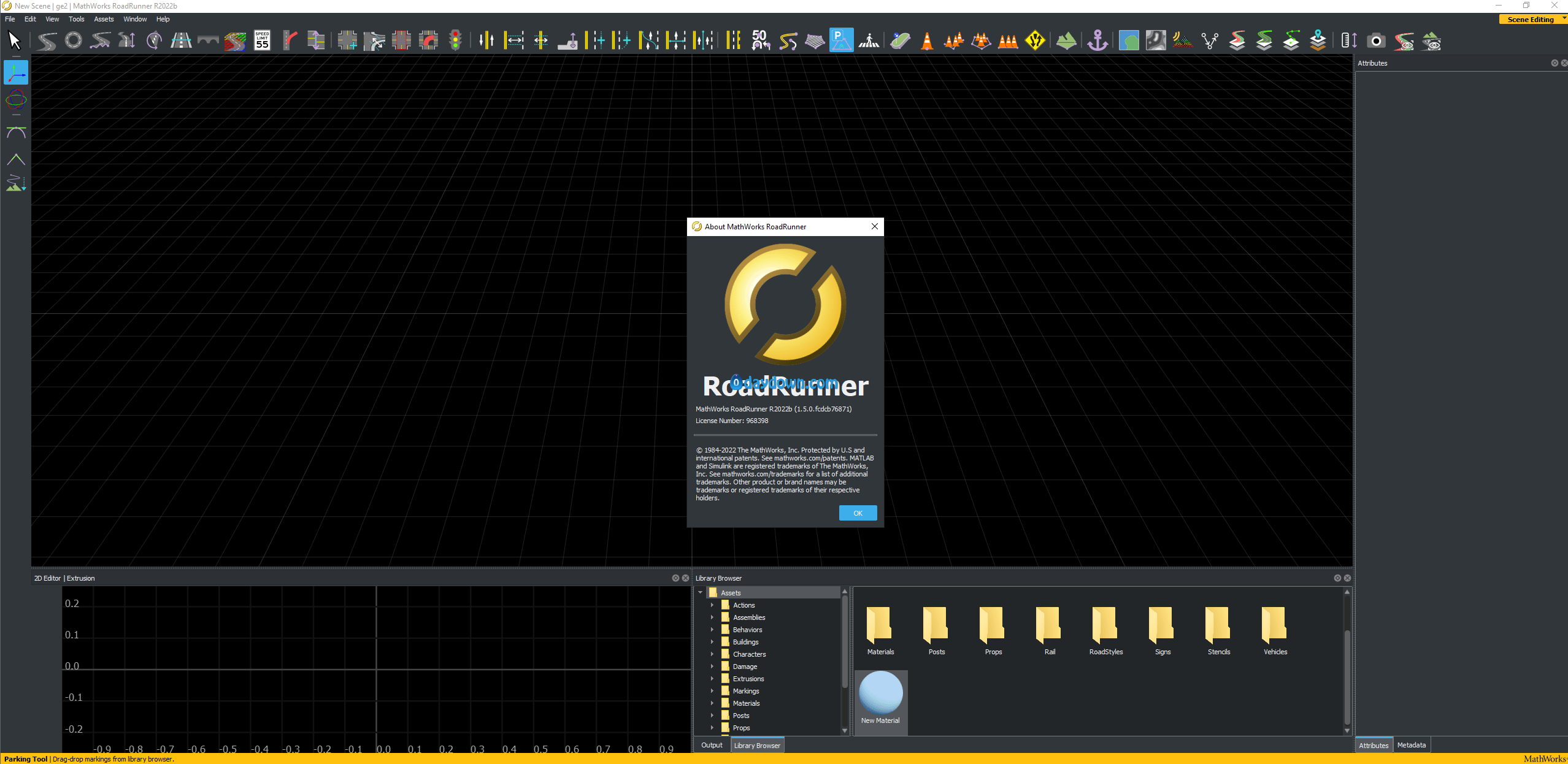This screenshot has width=1568, height=764.
Task: Select the Anchor tool icon
Action: tap(1097, 41)
